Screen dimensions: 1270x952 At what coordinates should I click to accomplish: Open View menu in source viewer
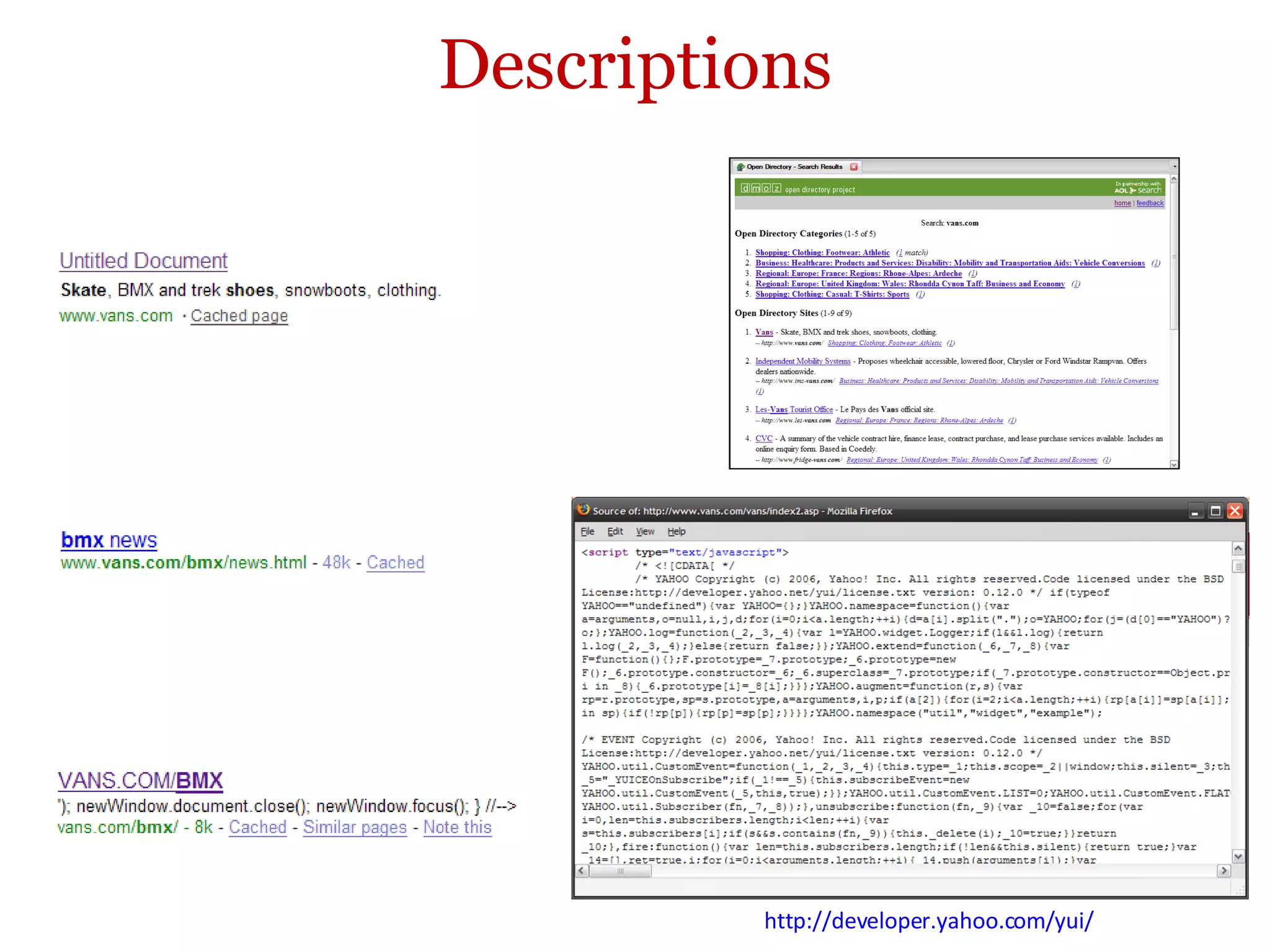pyautogui.click(x=645, y=531)
